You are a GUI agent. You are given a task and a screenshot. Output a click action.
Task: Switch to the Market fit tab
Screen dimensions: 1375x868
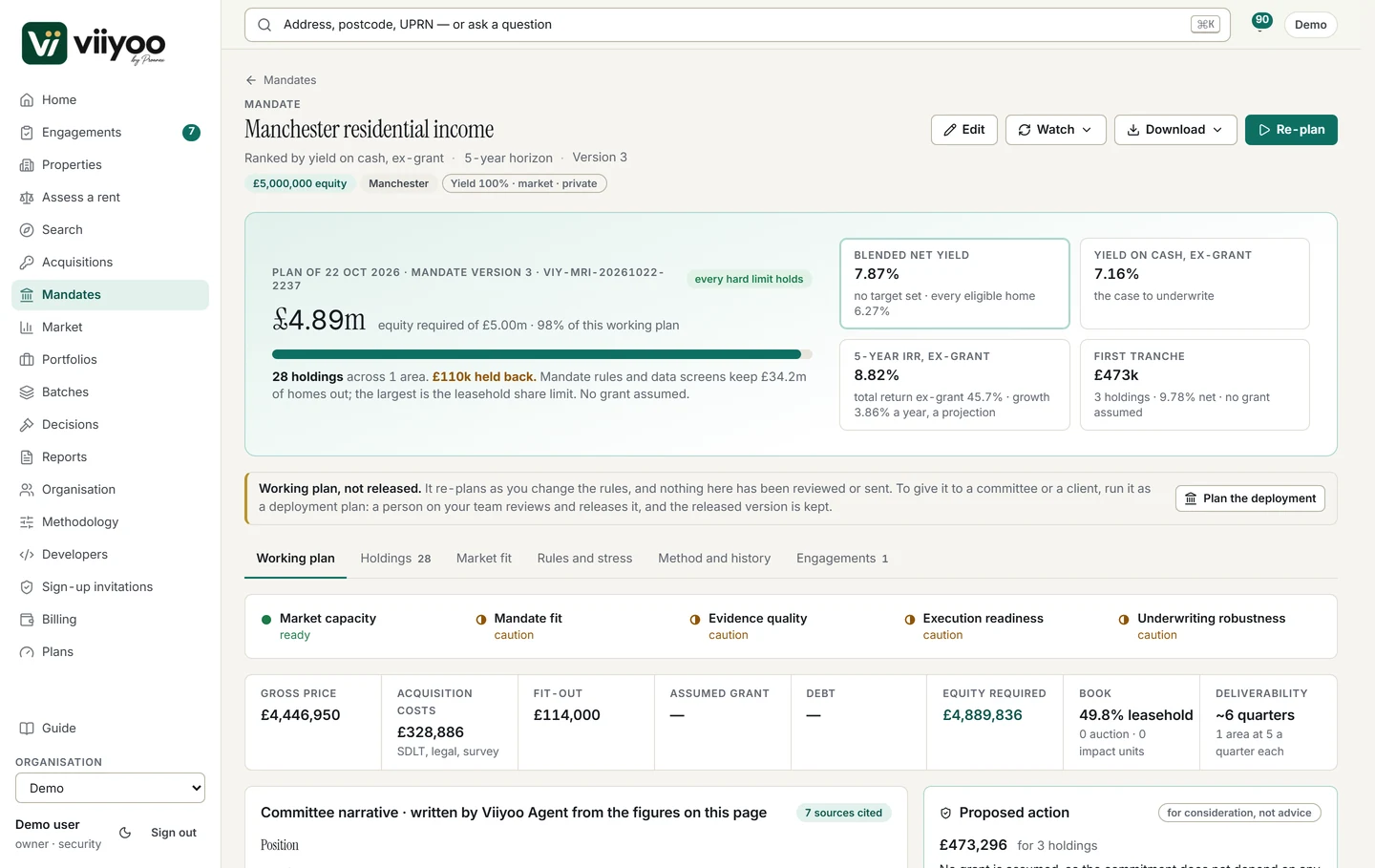coord(484,559)
